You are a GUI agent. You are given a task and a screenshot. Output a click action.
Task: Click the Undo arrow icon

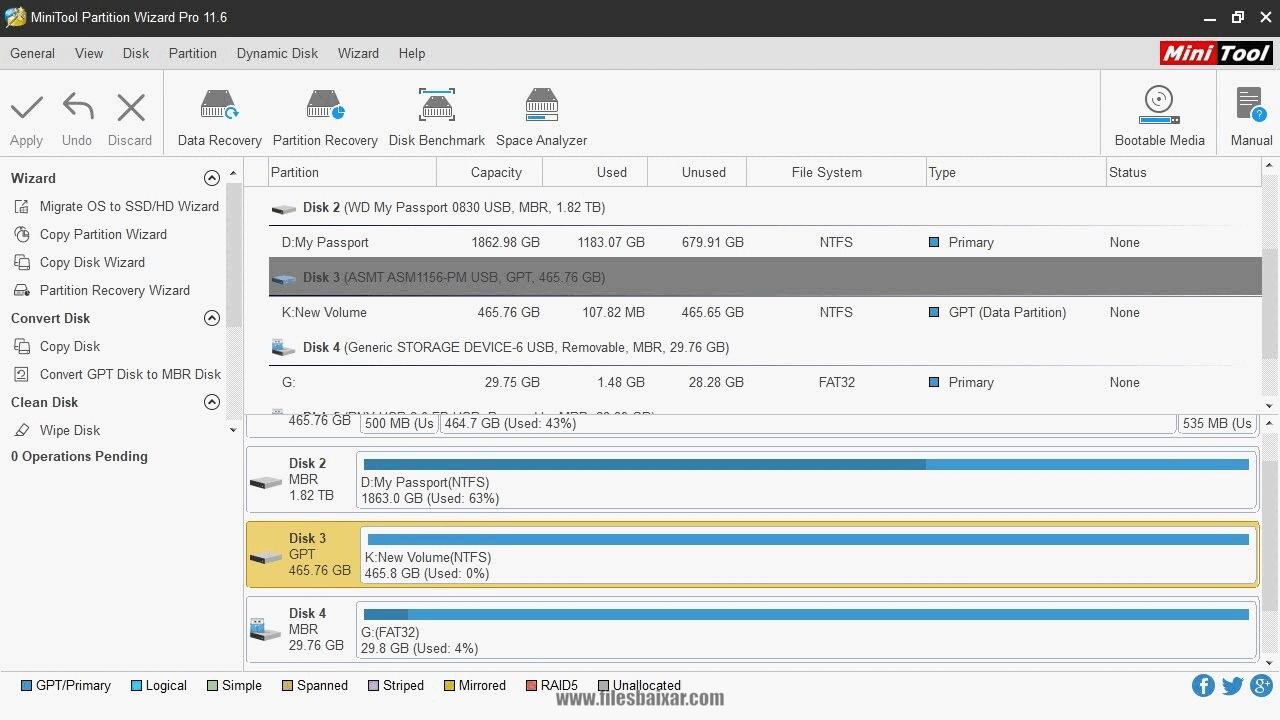click(77, 107)
